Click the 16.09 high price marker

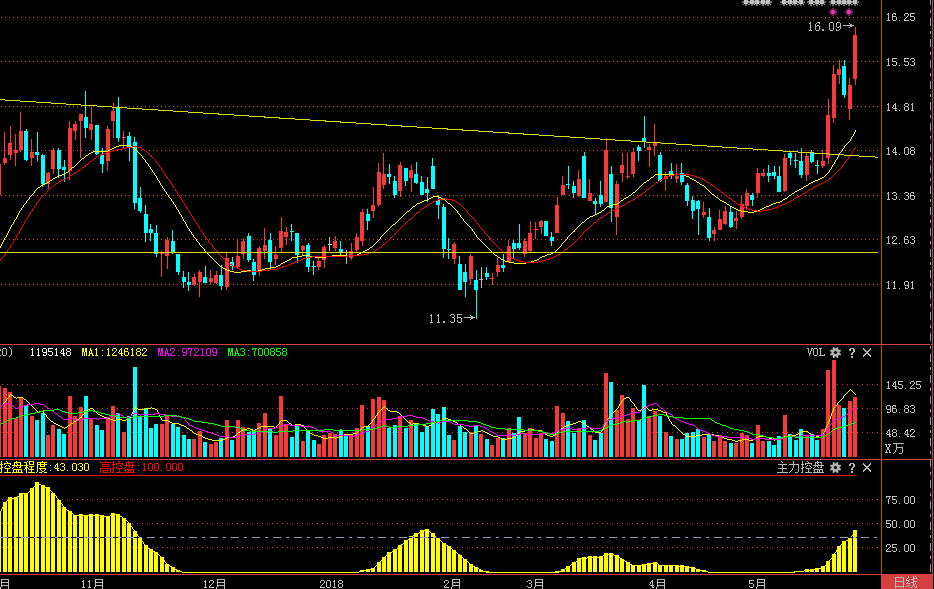click(825, 28)
